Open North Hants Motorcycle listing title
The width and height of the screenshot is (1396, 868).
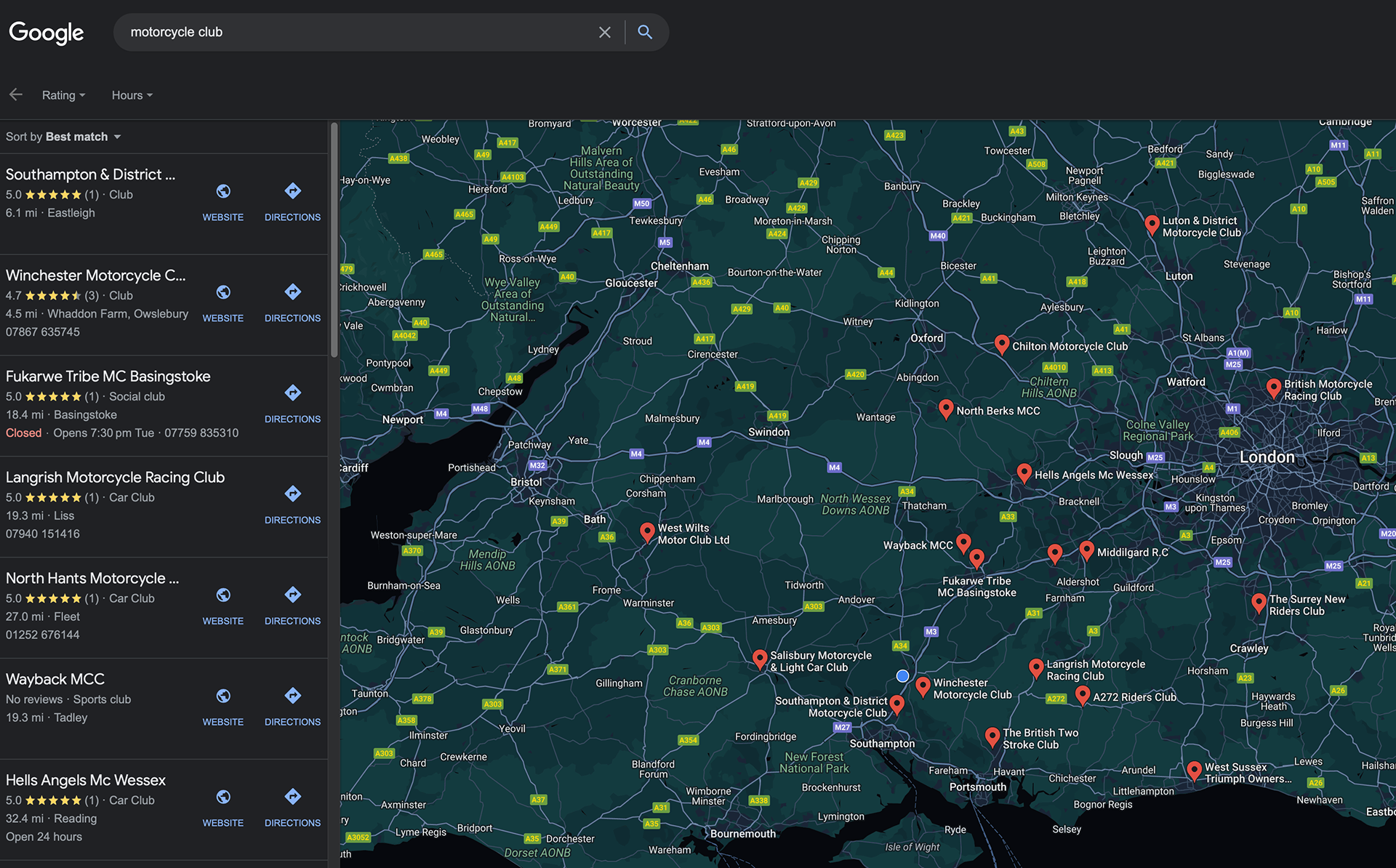92,579
